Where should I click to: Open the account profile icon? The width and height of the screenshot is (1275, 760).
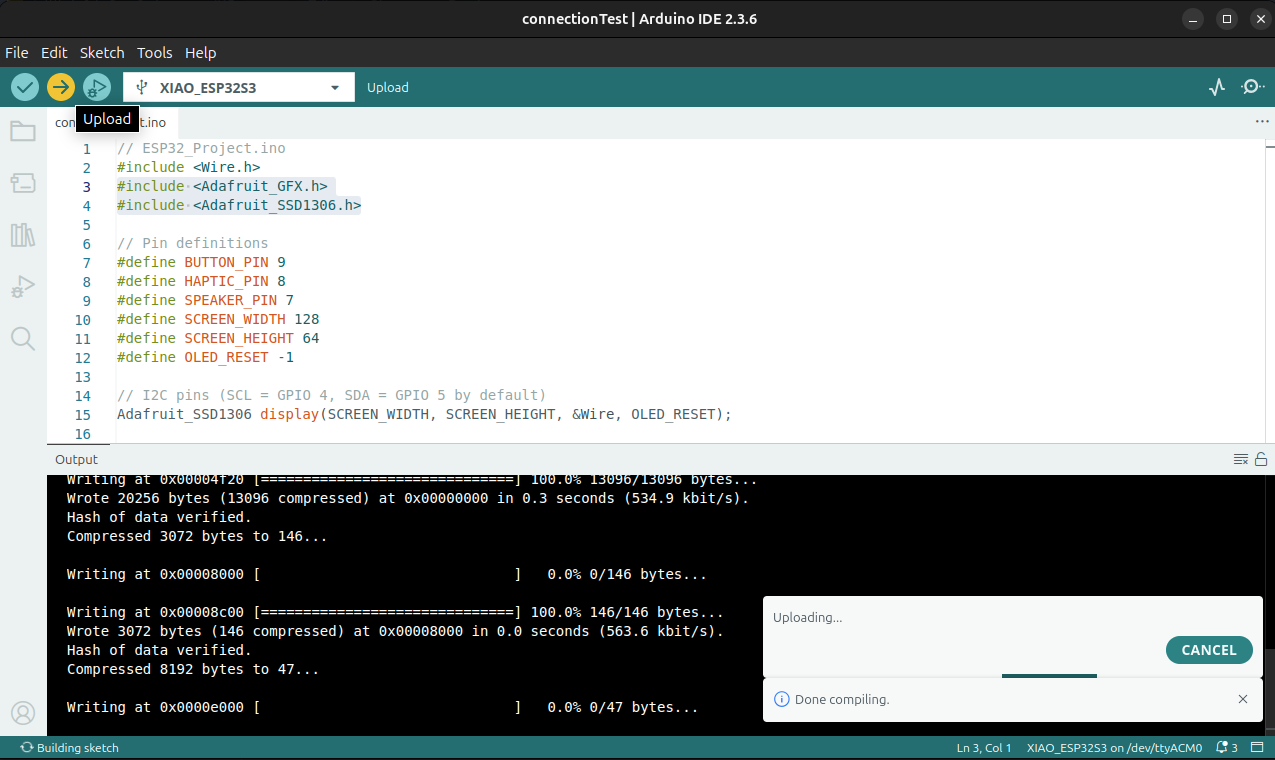pyautogui.click(x=22, y=713)
